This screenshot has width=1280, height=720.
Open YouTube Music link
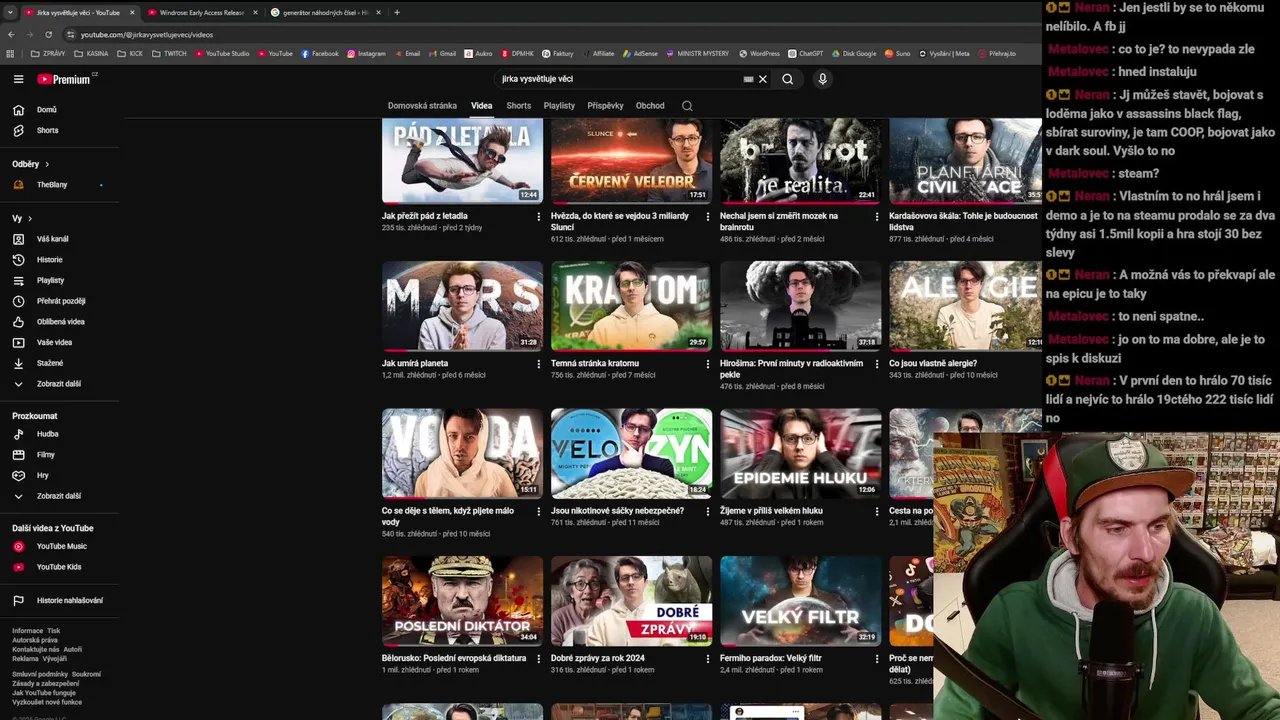[x=61, y=546]
